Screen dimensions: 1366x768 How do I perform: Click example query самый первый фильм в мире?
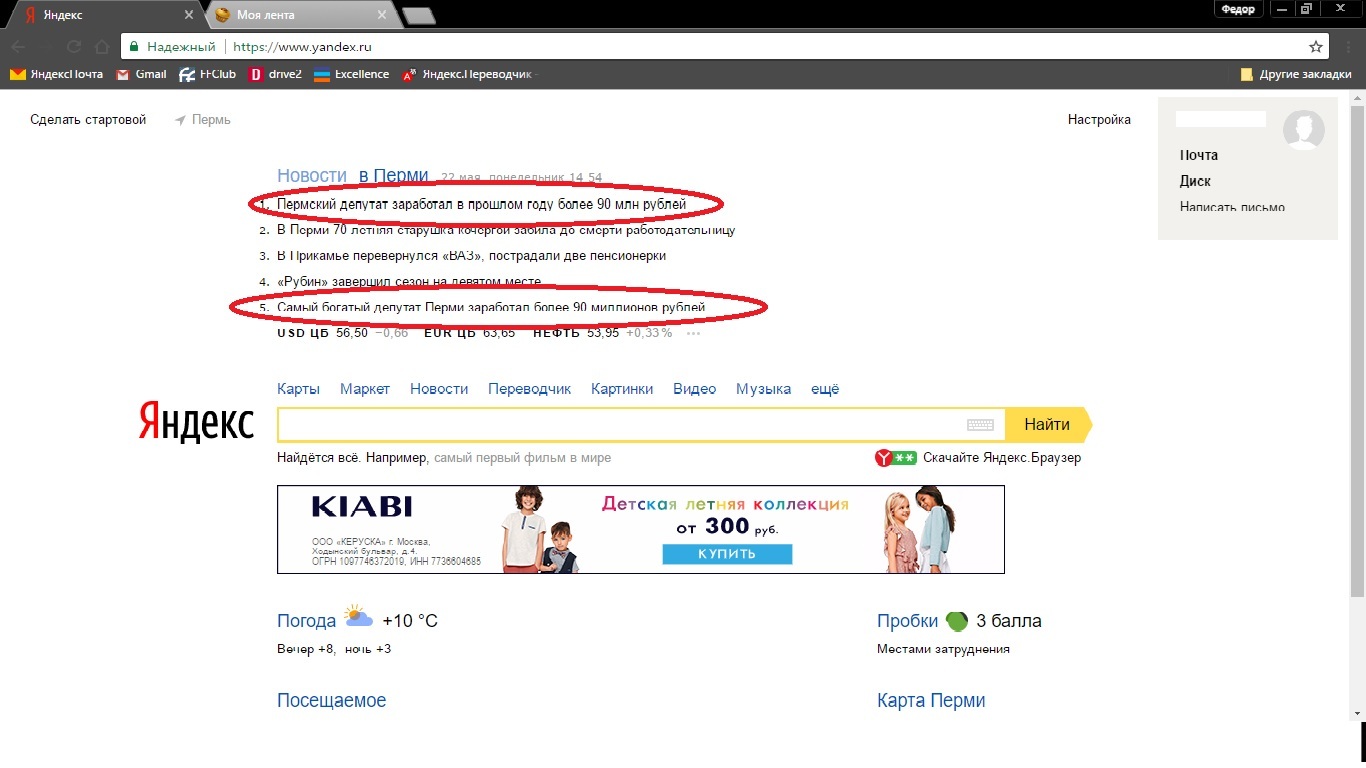522,458
